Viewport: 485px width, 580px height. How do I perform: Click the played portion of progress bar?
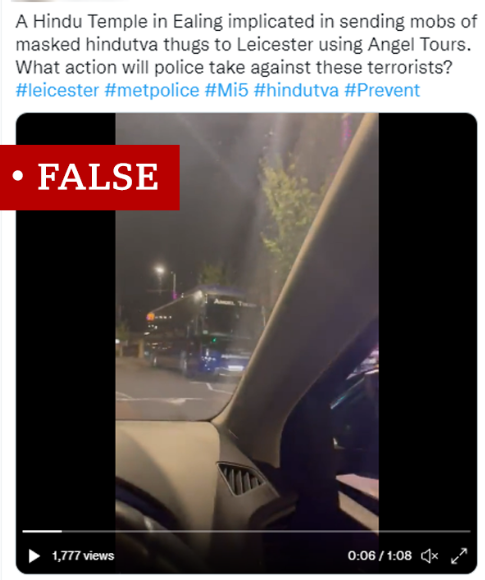(x=42, y=531)
